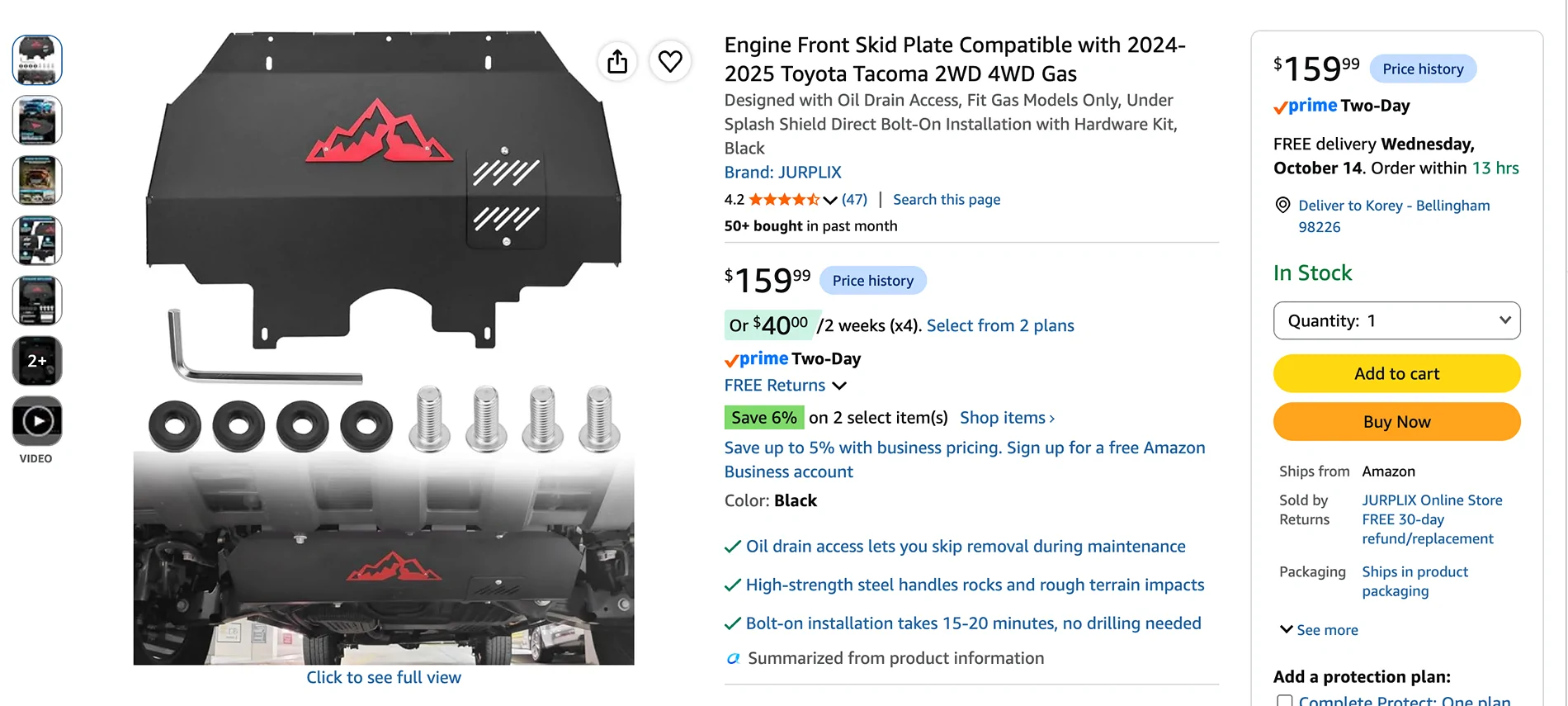1568x706 pixels.
Task: Open Shop items savings link
Action: (x=1007, y=418)
